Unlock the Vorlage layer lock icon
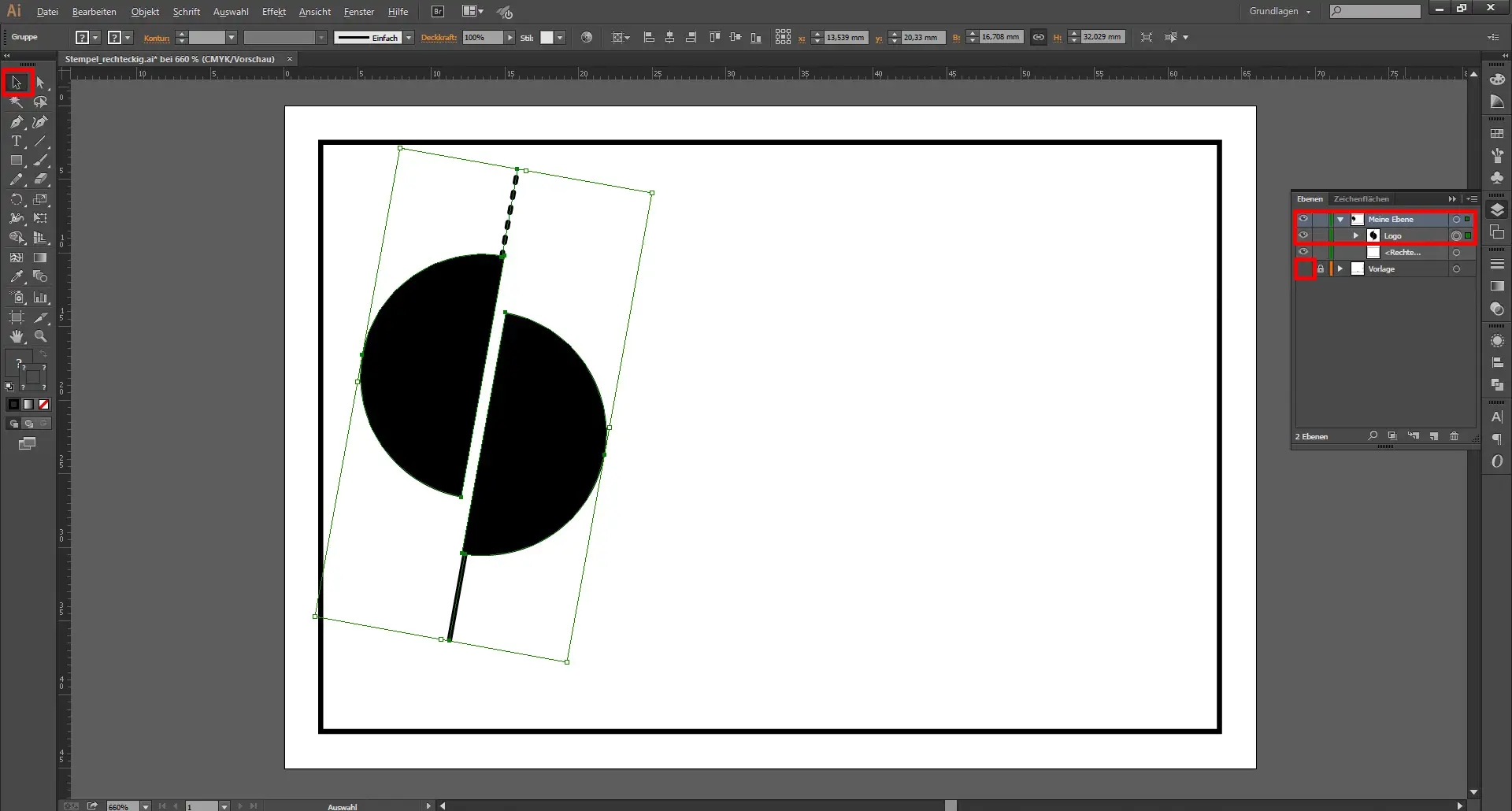The image size is (1512, 811). [x=1321, y=269]
